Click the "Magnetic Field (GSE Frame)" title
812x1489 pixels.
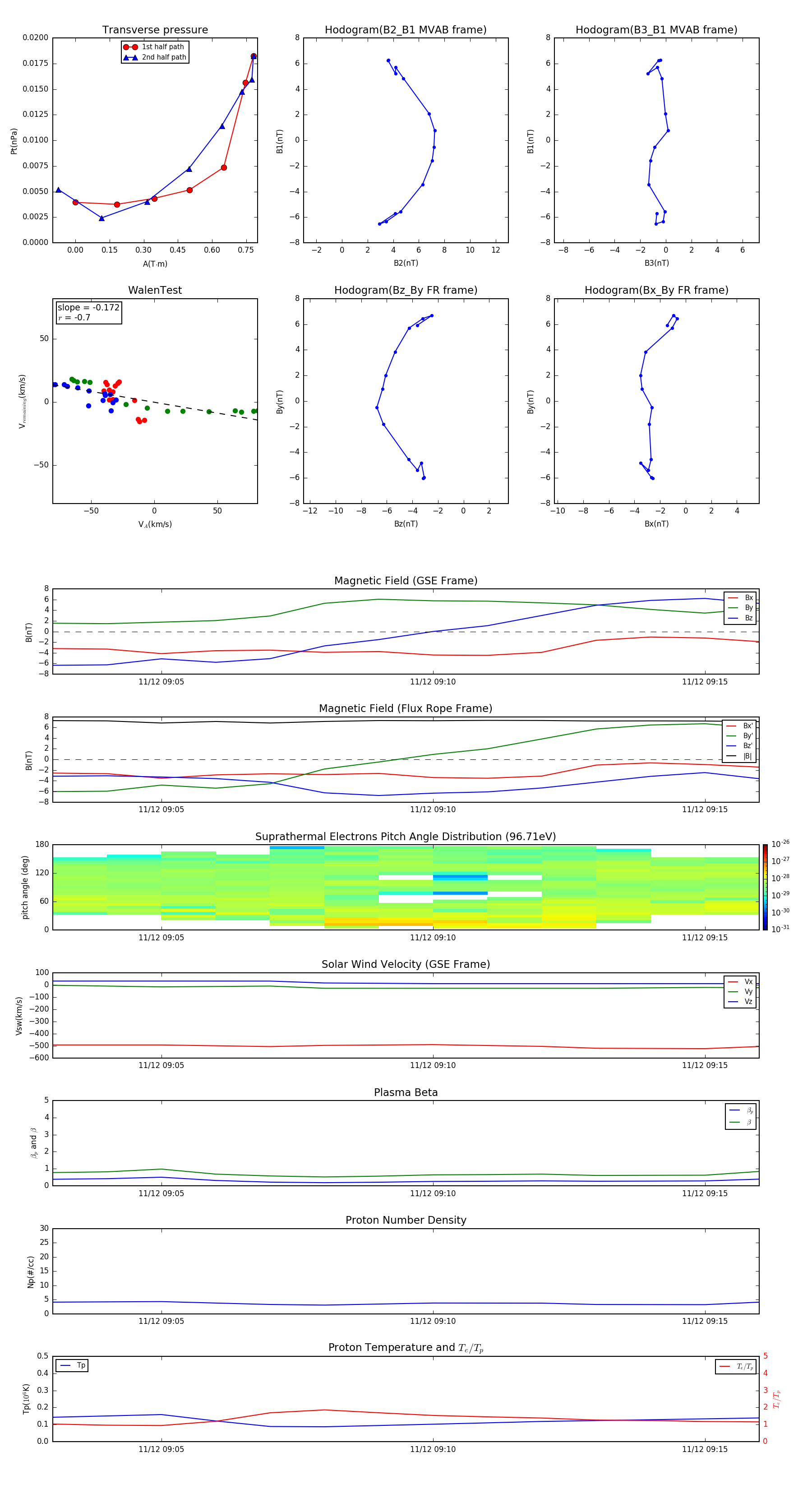[x=406, y=581]
